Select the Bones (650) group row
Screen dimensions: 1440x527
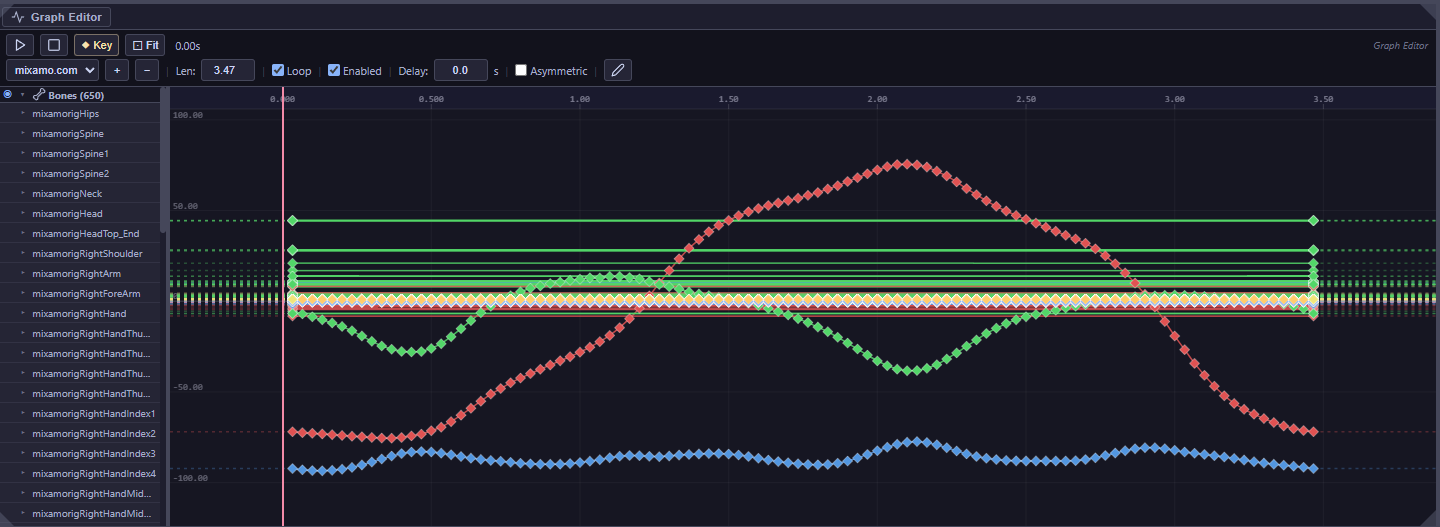[x=80, y=95]
